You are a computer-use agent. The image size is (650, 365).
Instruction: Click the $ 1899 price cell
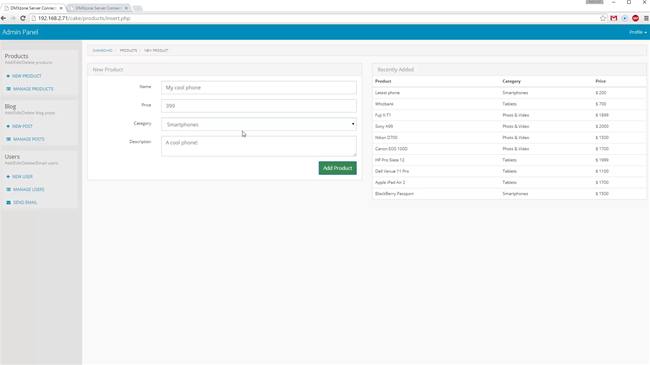602,115
